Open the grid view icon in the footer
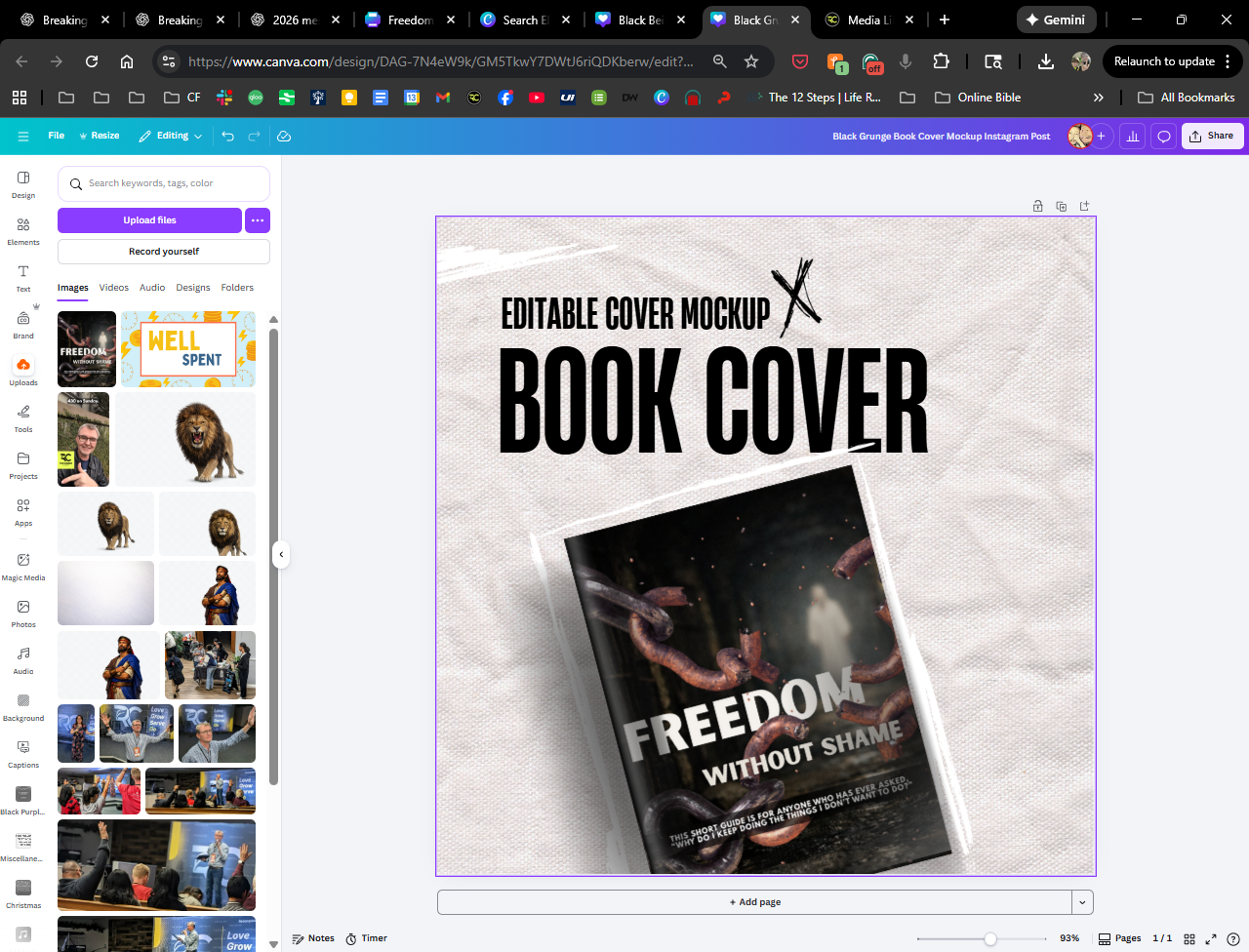 pos(1189,938)
